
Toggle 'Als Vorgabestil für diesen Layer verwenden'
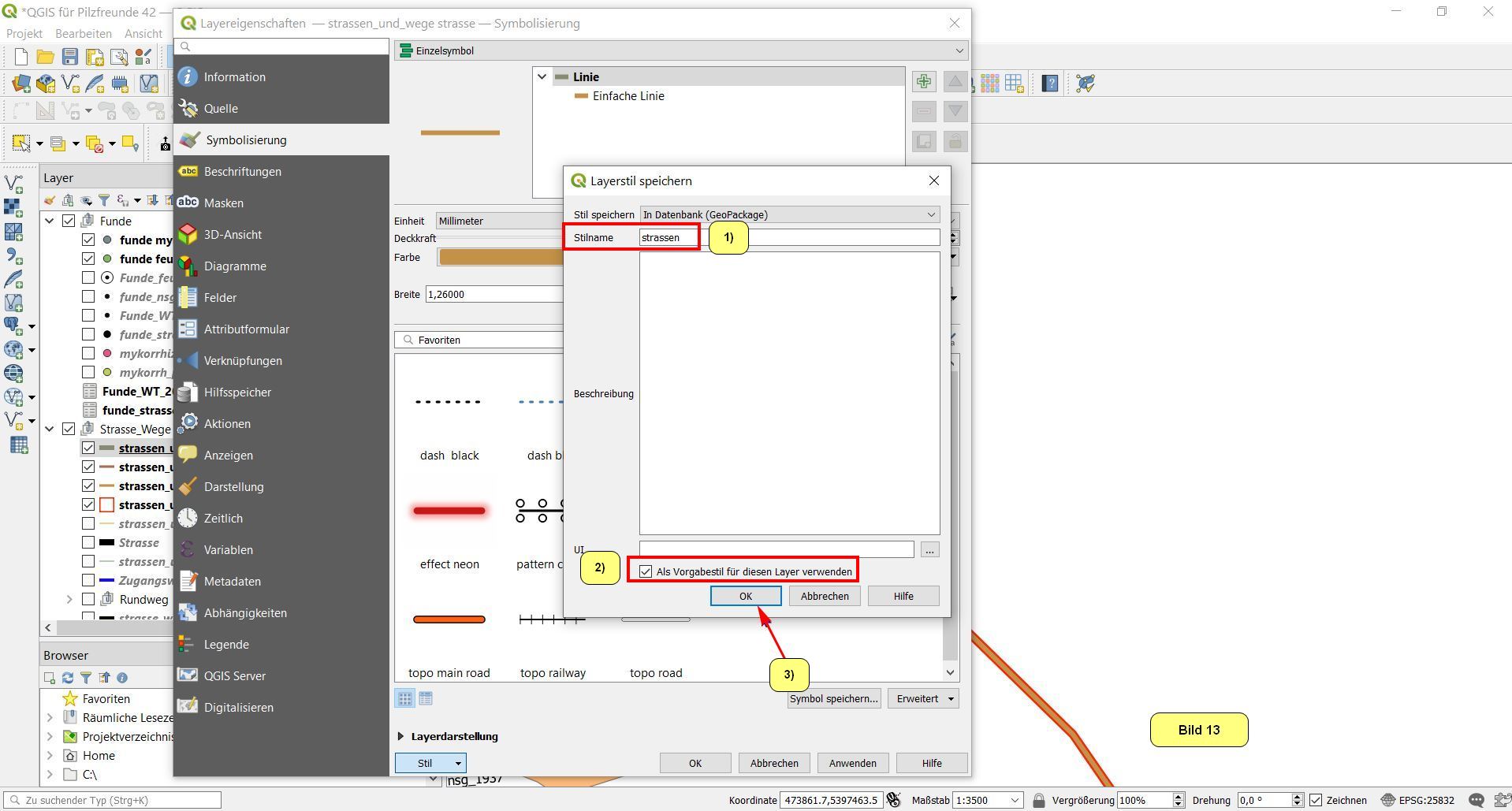(x=646, y=571)
